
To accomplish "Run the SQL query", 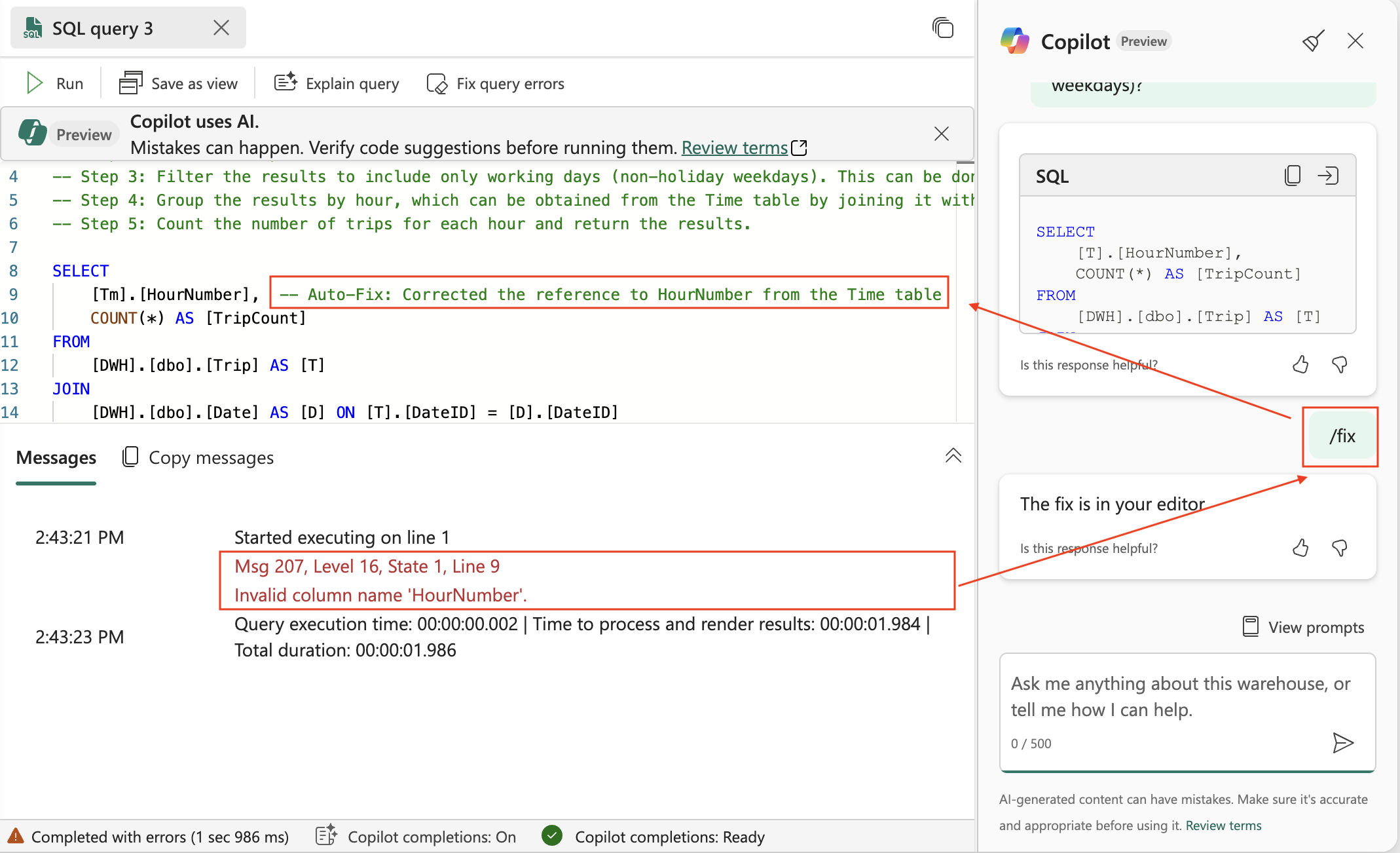I will pos(54,83).
